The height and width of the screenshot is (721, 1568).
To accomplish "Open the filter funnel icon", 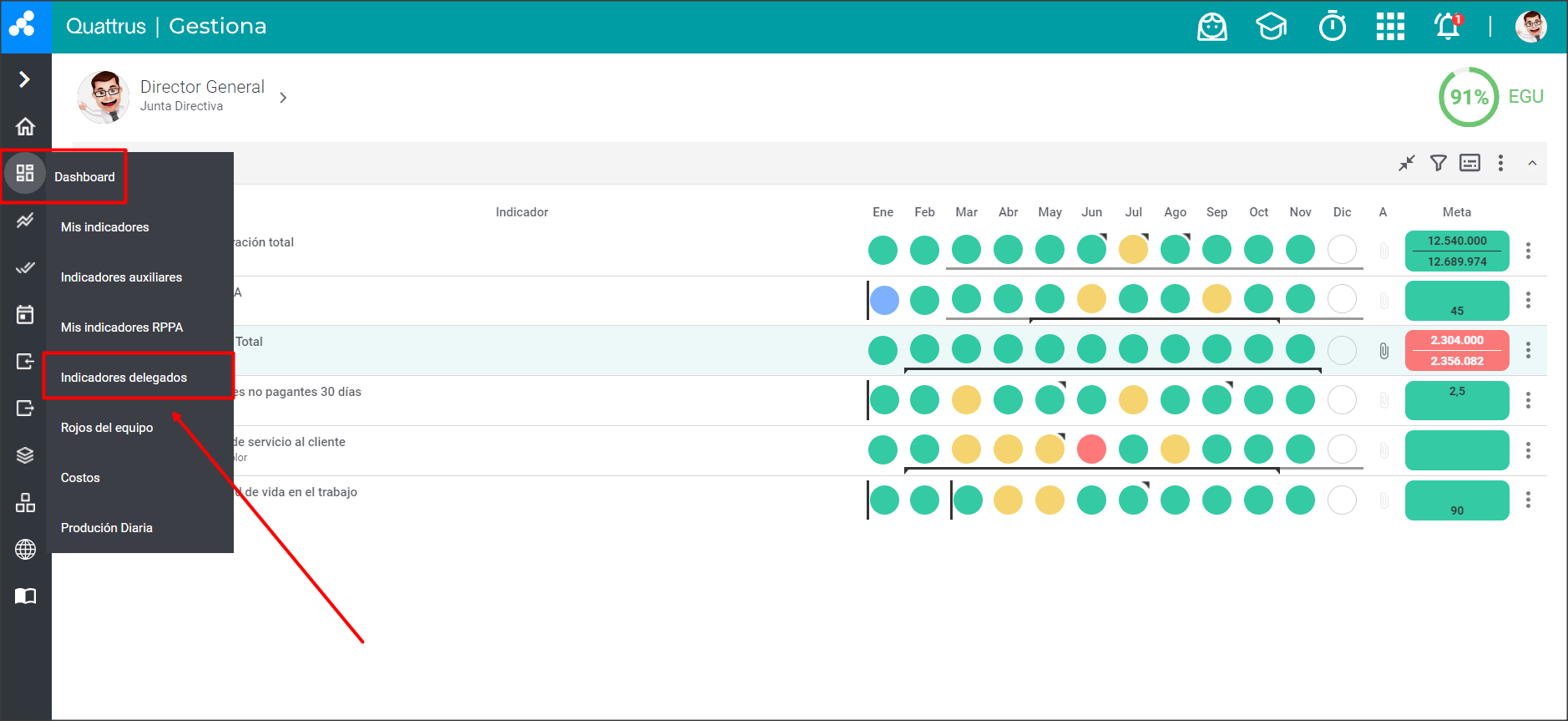I will coord(1438,163).
